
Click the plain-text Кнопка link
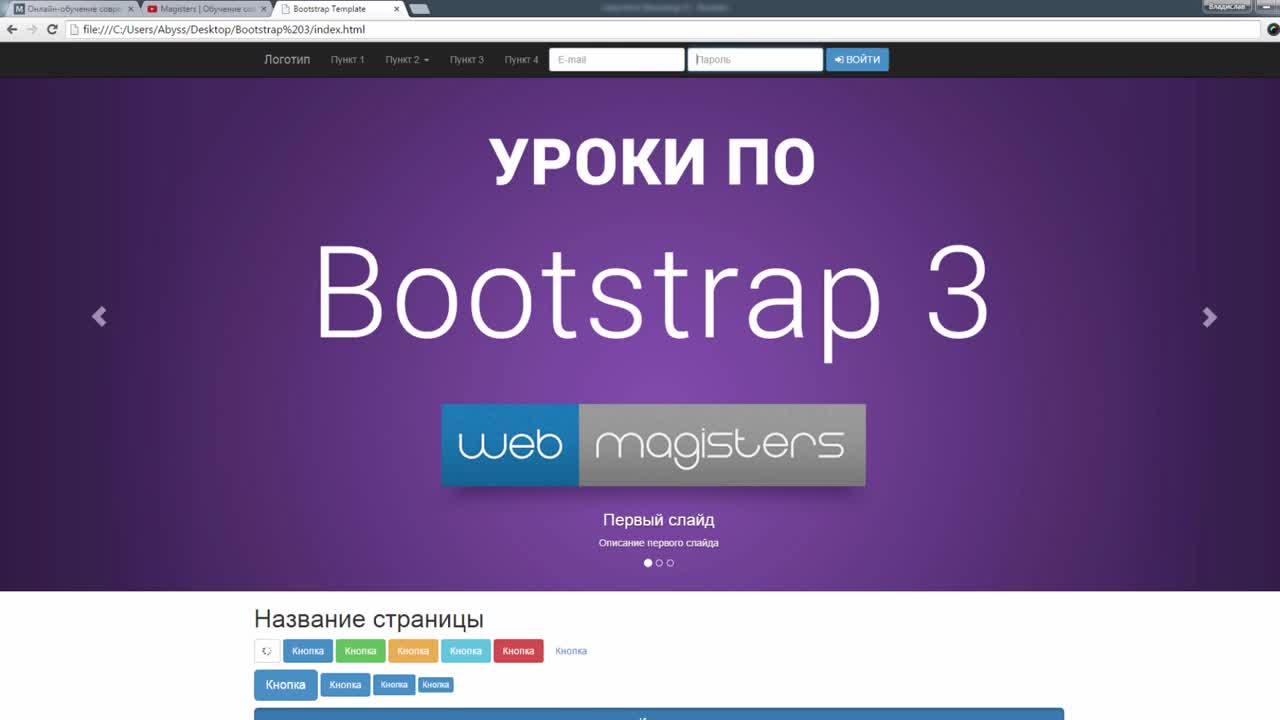point(571,651)
